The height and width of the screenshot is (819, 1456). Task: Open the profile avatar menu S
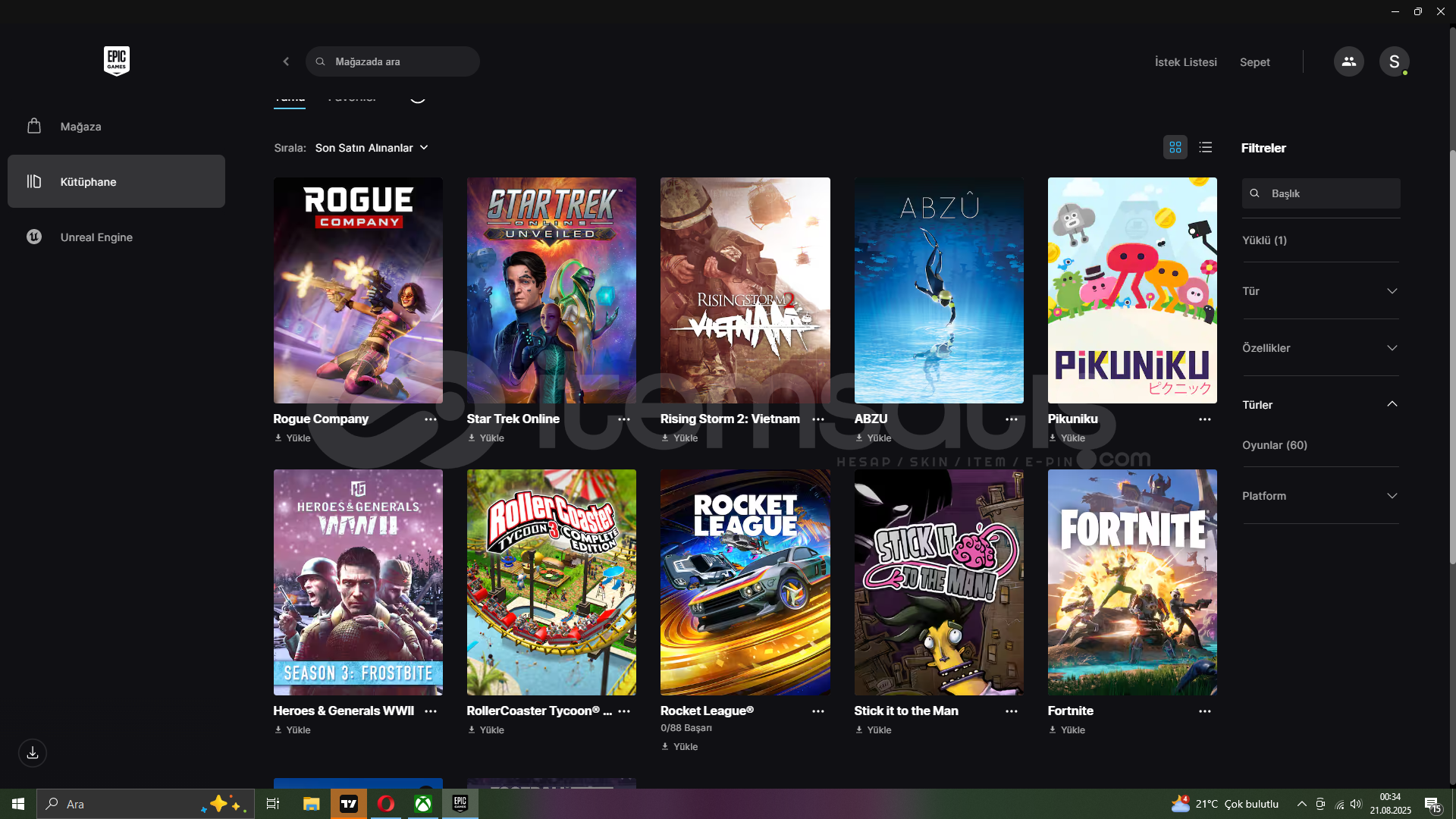(x=1394, y=61)
